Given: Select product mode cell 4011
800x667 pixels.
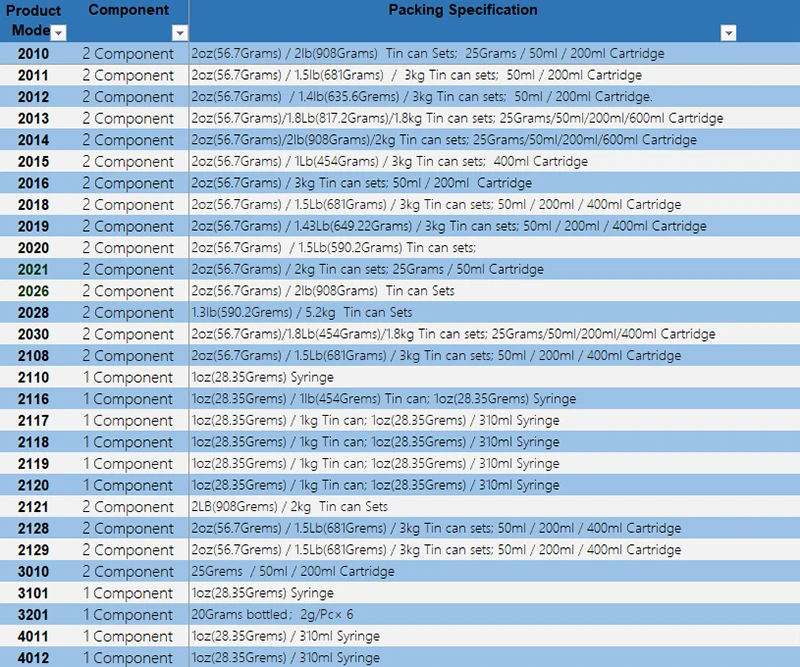Looking at the screenshot, I should 34,636.
